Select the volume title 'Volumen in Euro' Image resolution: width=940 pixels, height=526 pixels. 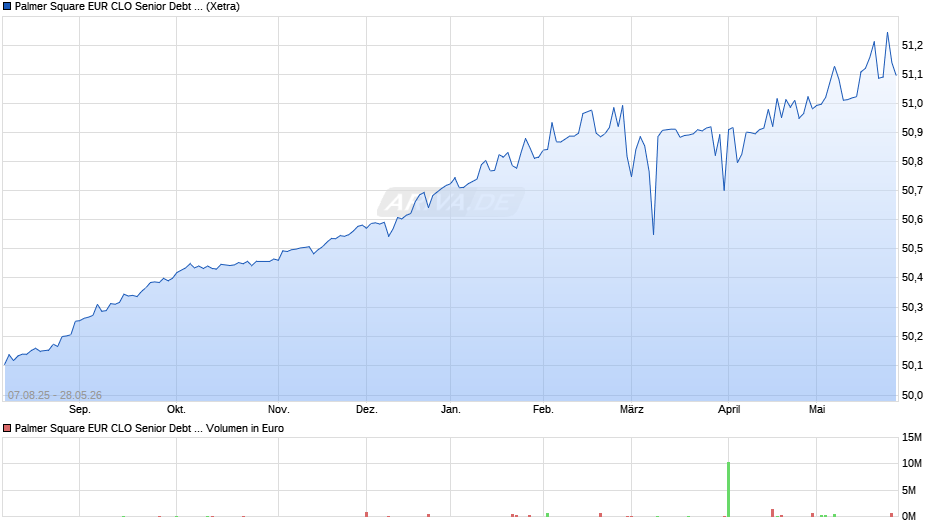click(x=245, y=428)
